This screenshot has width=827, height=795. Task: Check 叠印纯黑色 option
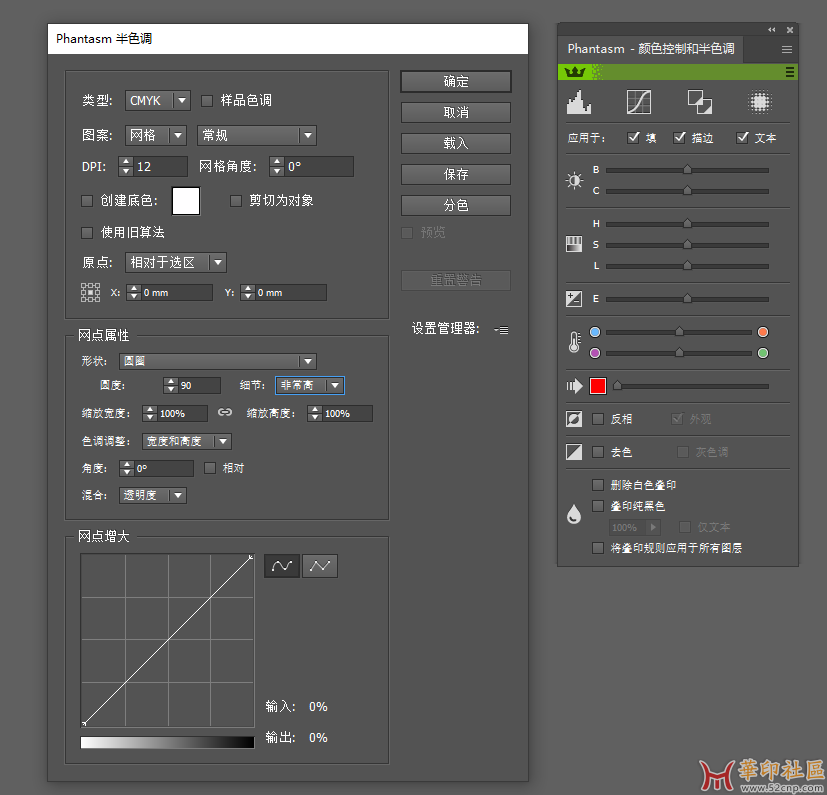click(x=598, y=506)
